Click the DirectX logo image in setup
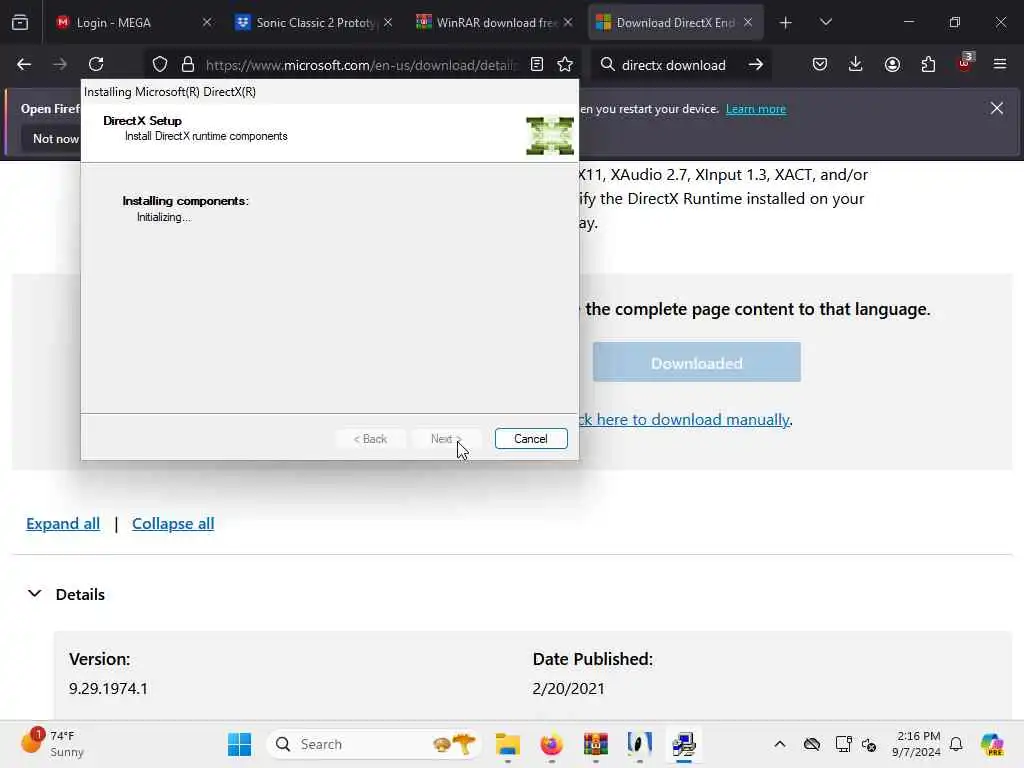1024x768 pixels. pos(550,136)
